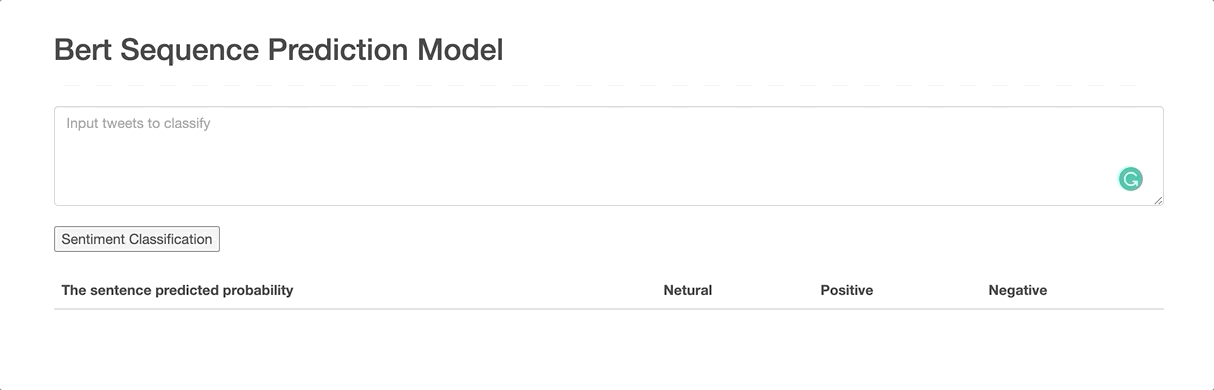This screenshot has width=1214, height=390.
Task: Select the 'Netural' column header
Action: point(688,290)
